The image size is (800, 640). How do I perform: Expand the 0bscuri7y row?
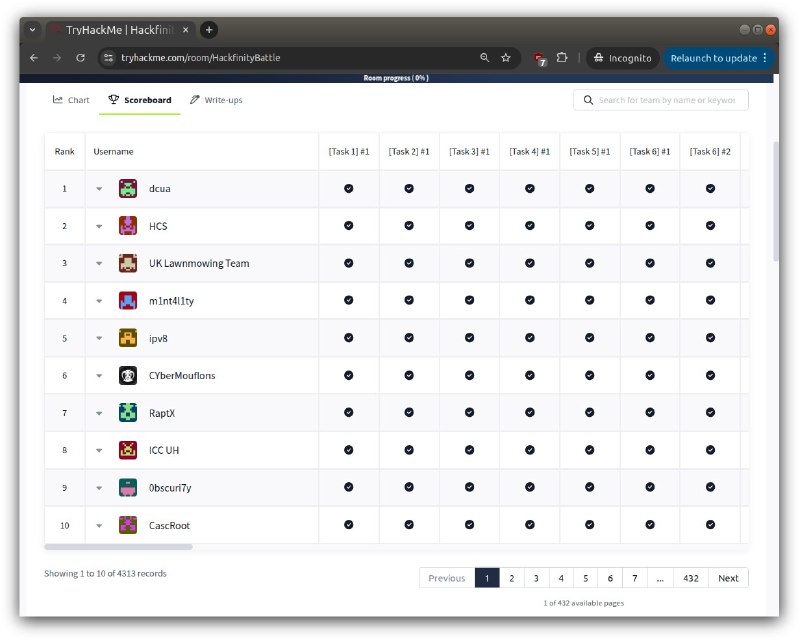point(99,488)
